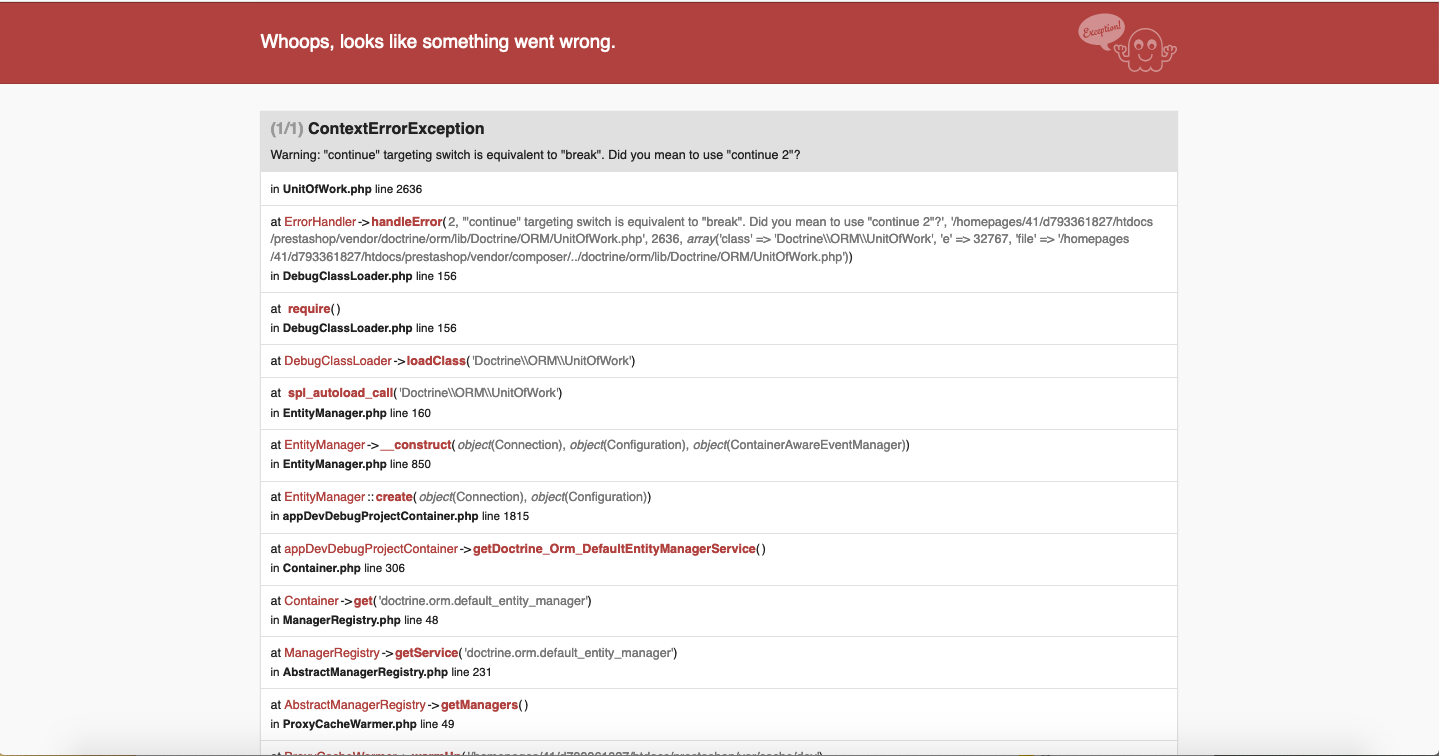Click the __construct method name
The image size is (1439, 756).
(x=417, y=445)
